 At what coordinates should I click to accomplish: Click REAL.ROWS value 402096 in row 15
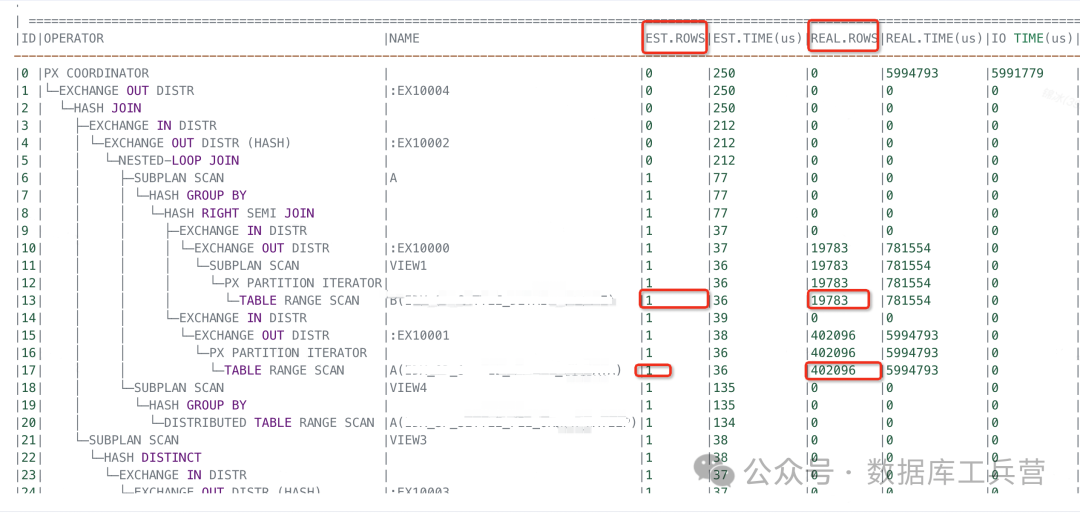point(833,335)
